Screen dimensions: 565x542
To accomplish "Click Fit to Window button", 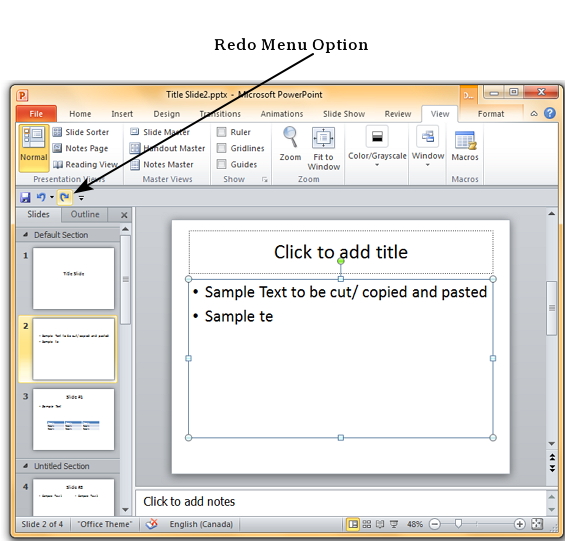I will tap(323, 148).
